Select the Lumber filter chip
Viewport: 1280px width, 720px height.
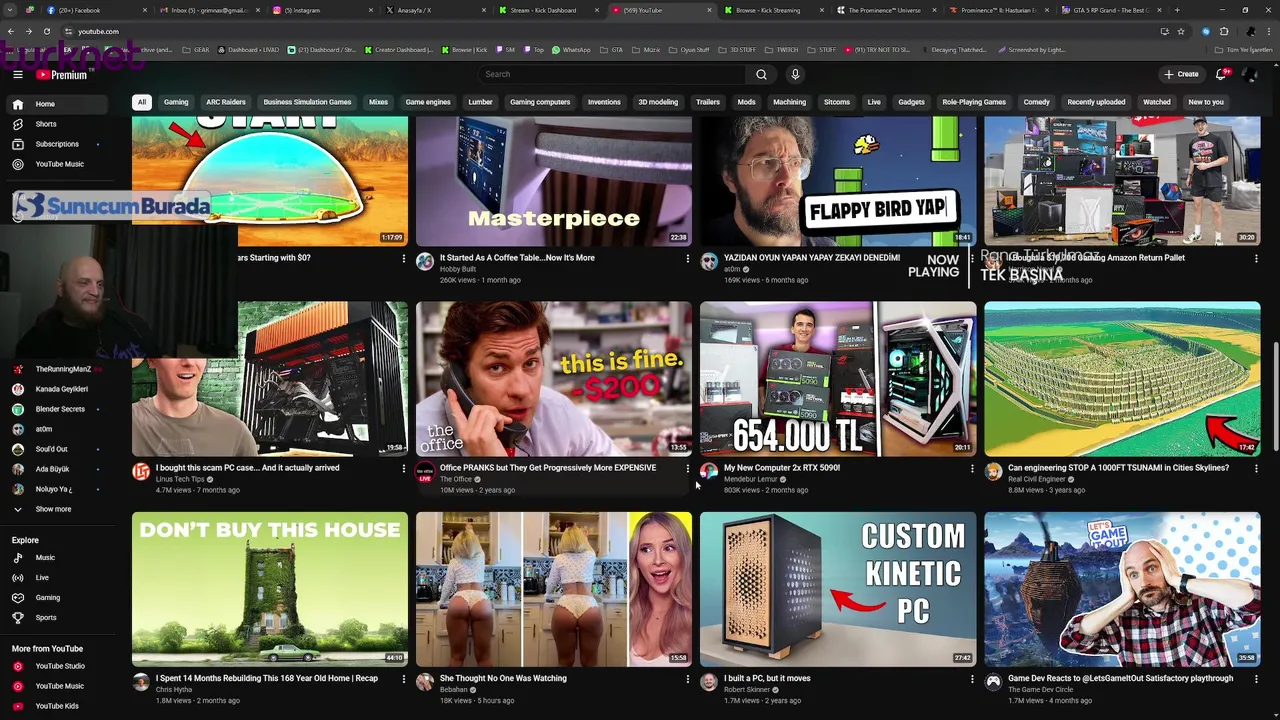coord(480,102)
